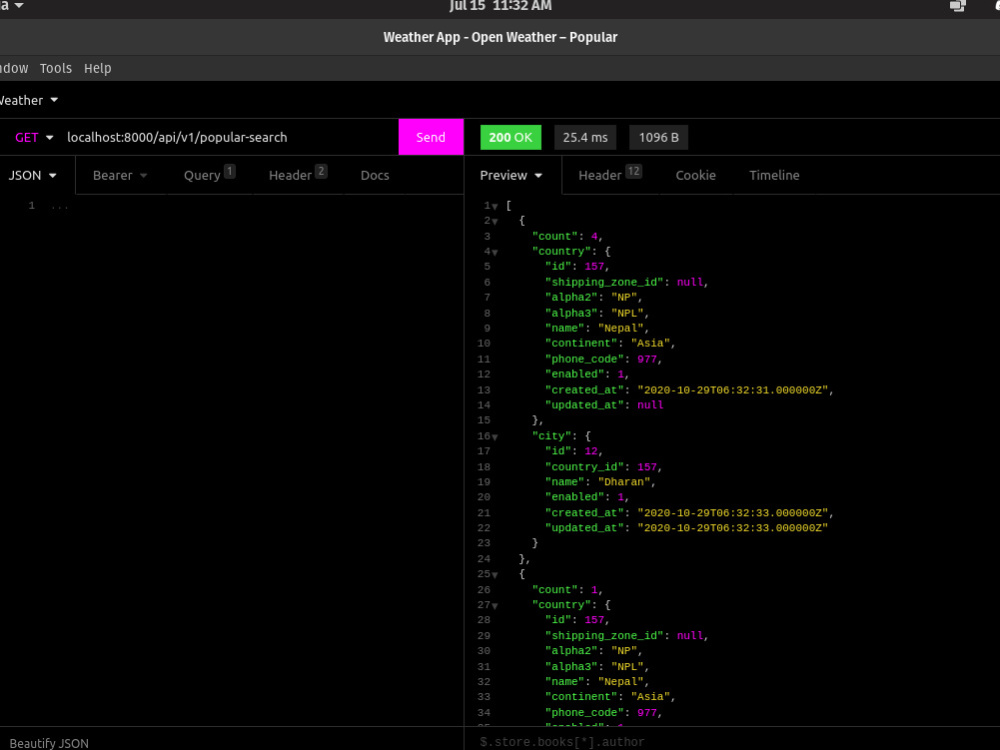The image size is (1000, 750).
Task: Click the "alpha3": "NPL" value on line 8
Action: 627,313
